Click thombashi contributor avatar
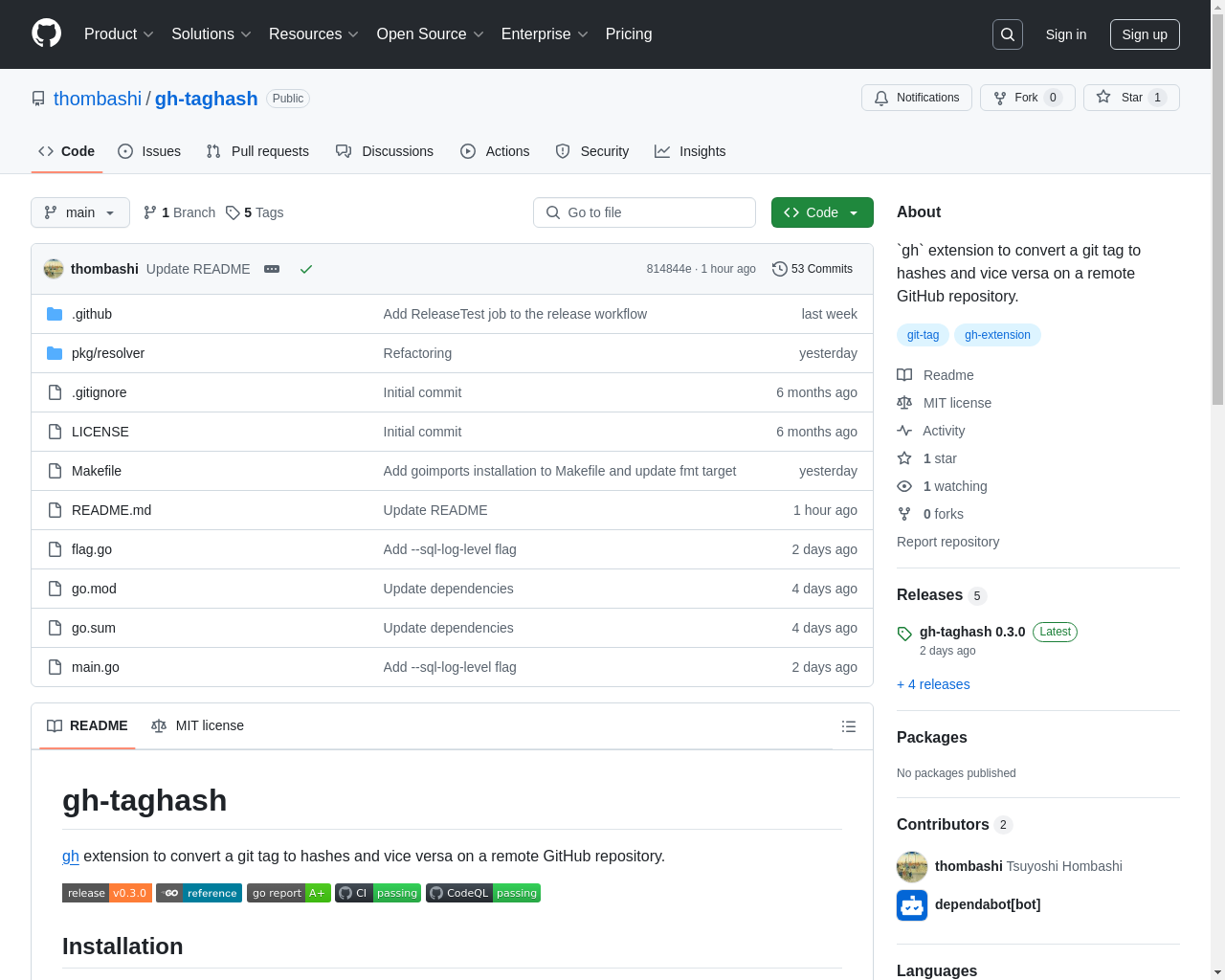This screenshot has height=980, width=1225. click(912, 866)
